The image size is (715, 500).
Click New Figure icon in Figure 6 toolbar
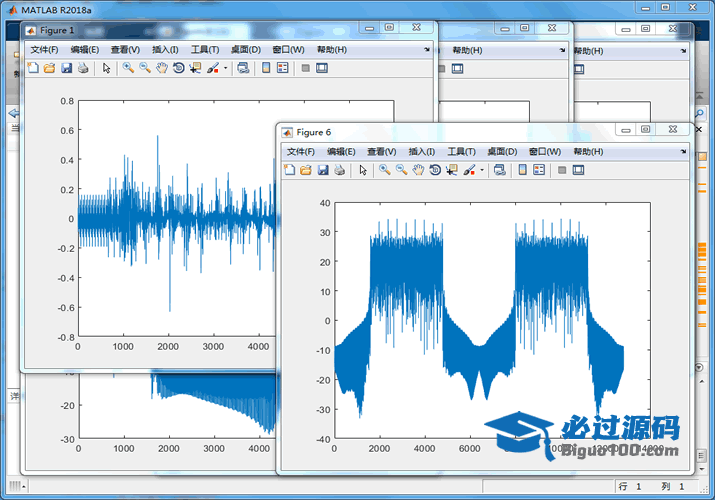coord(290,170)
